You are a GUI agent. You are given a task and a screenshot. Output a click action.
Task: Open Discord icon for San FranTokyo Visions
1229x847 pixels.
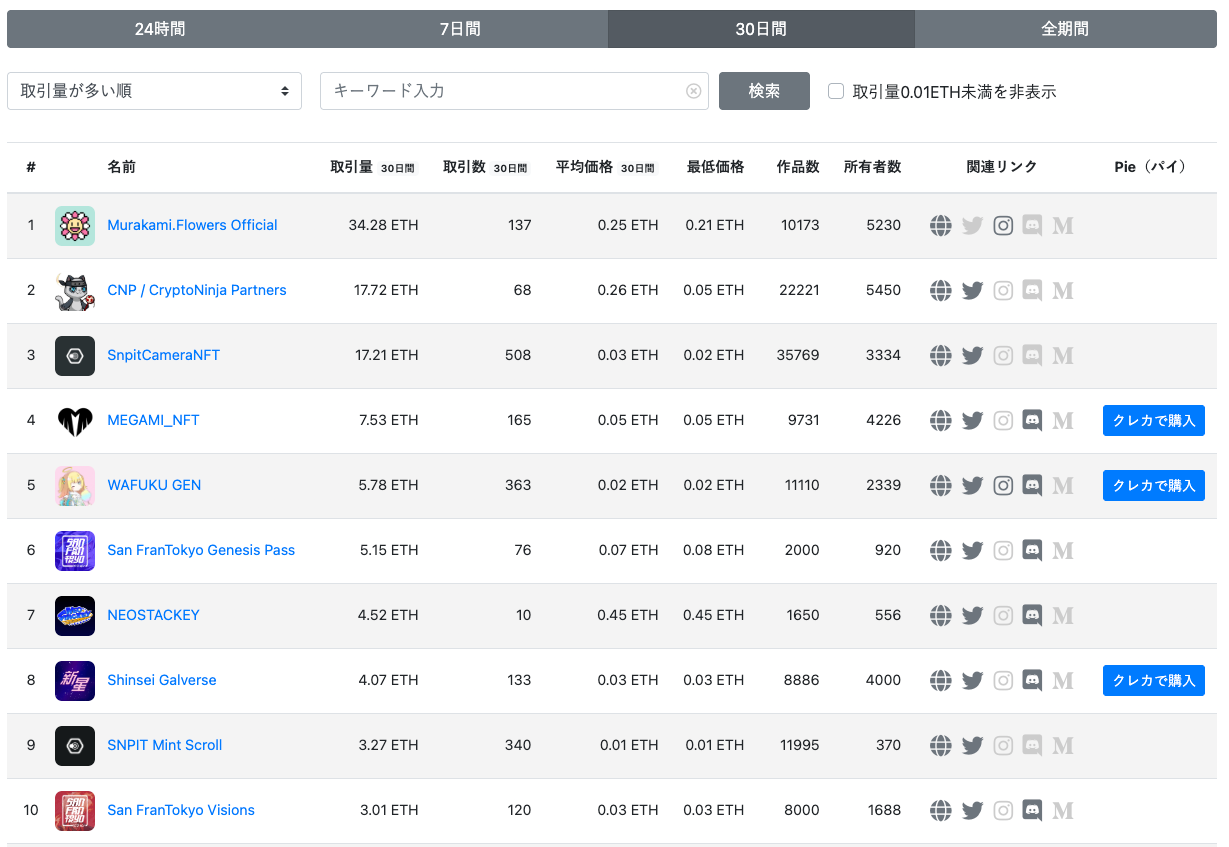point(1033,810)
